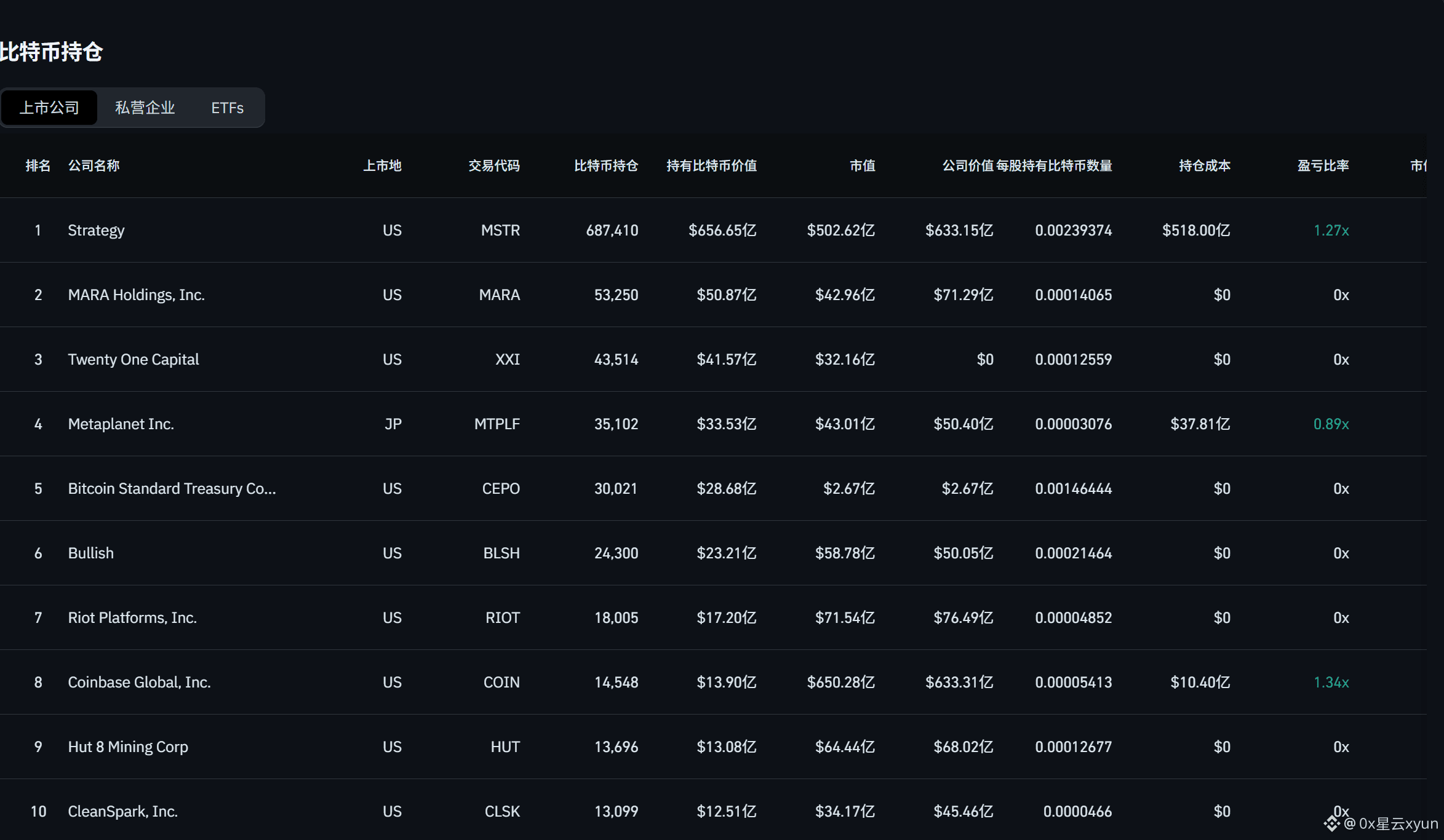The image size is (1444, 840).
Task: Open CleanSpark, Inc. company row
Action: (x=122, y=811)
